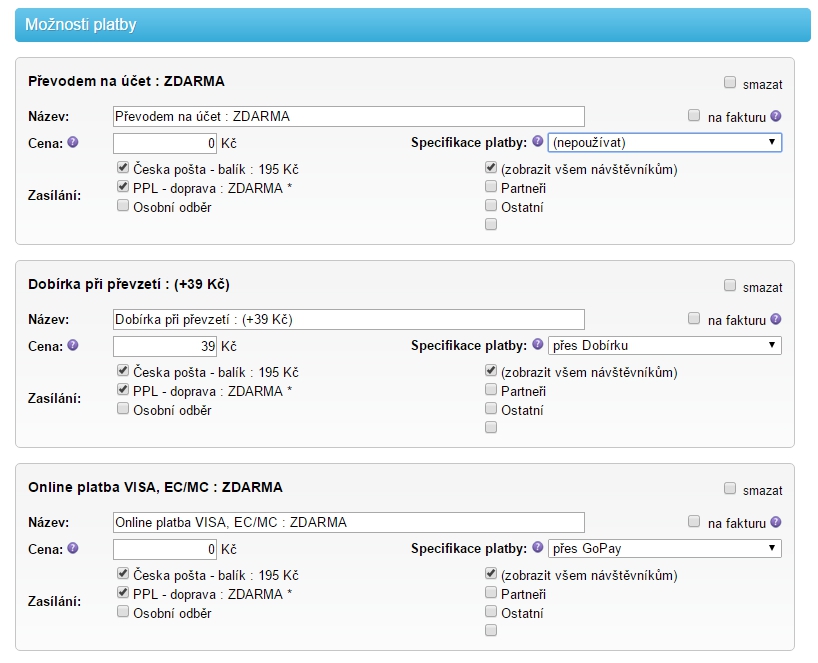Open the (nepoužívat) payment specification dropdown
Viewport: 818px width, 663px height.
[x=665, y=143]
